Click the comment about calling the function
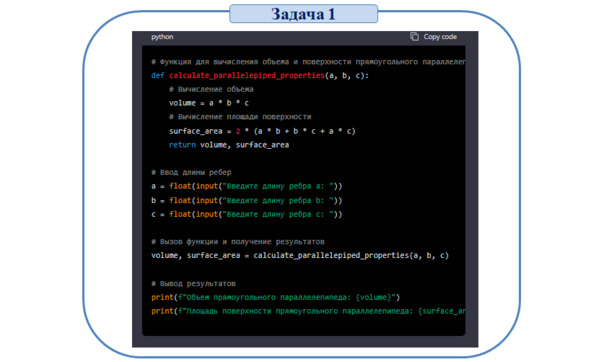 tap(238, 242)
